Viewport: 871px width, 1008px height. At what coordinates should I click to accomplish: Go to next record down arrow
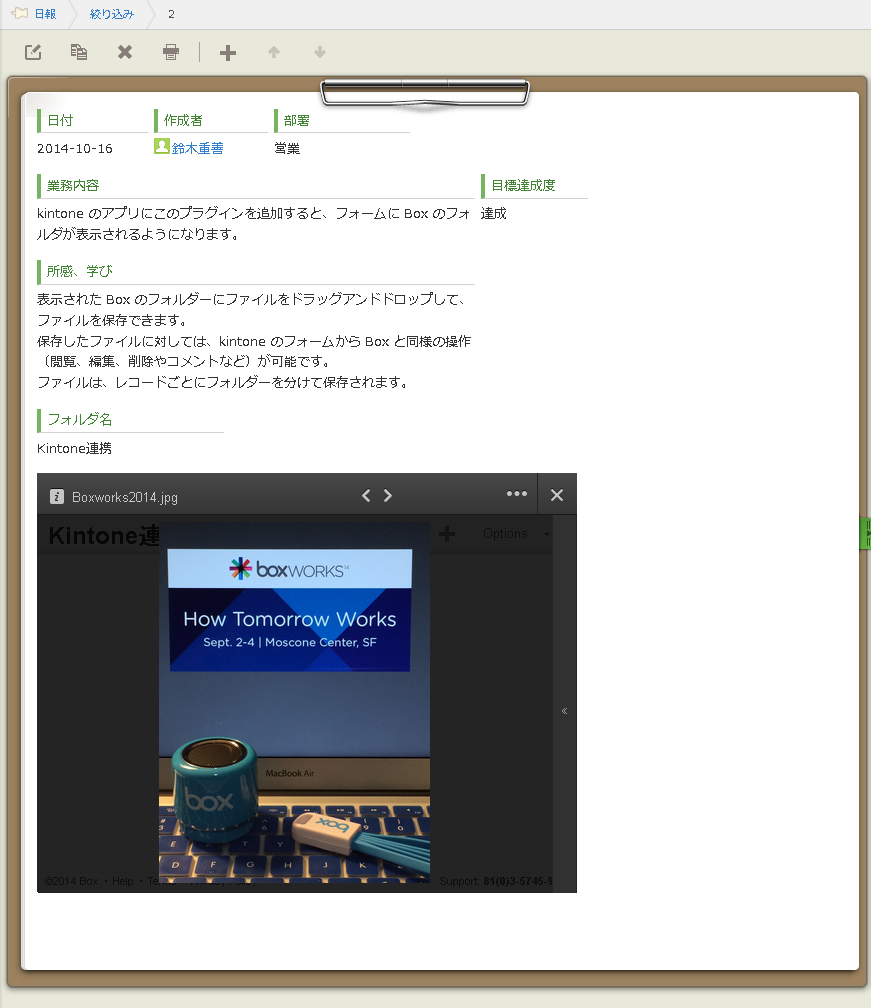319,52
